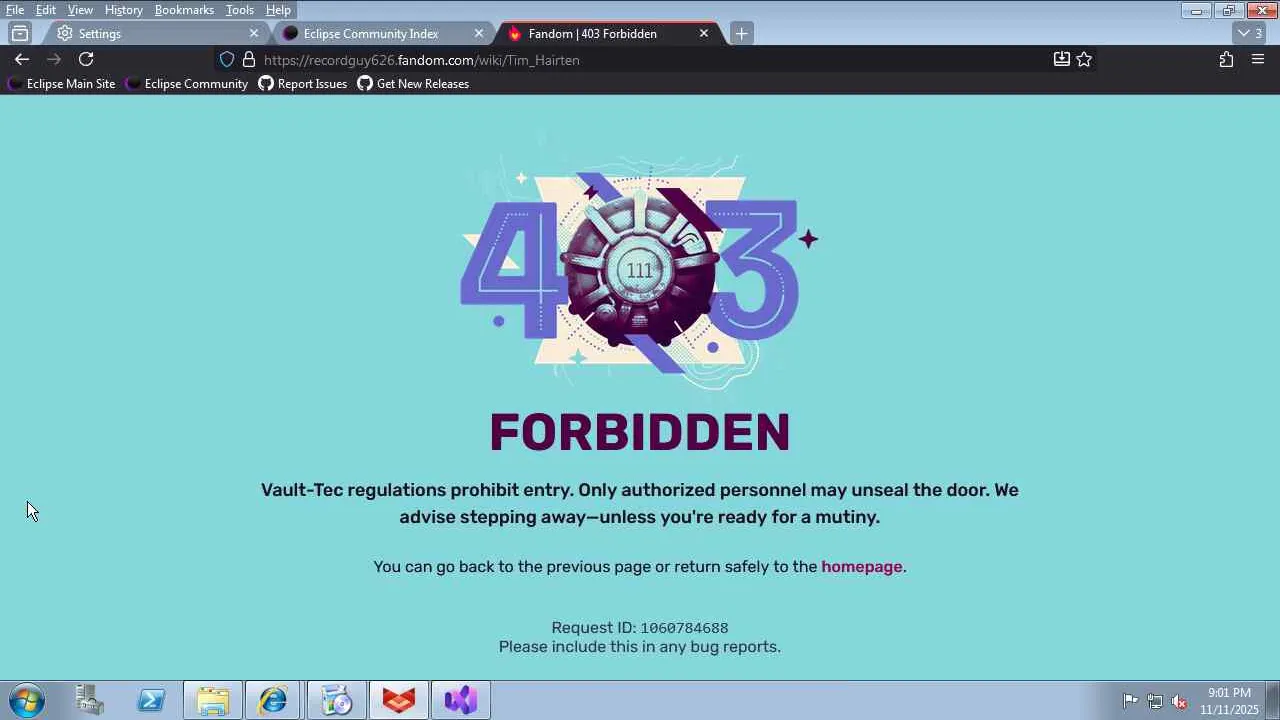1280x720 pixels.
Task: Open the Extensions puzzle icon
Action: 1226,59
